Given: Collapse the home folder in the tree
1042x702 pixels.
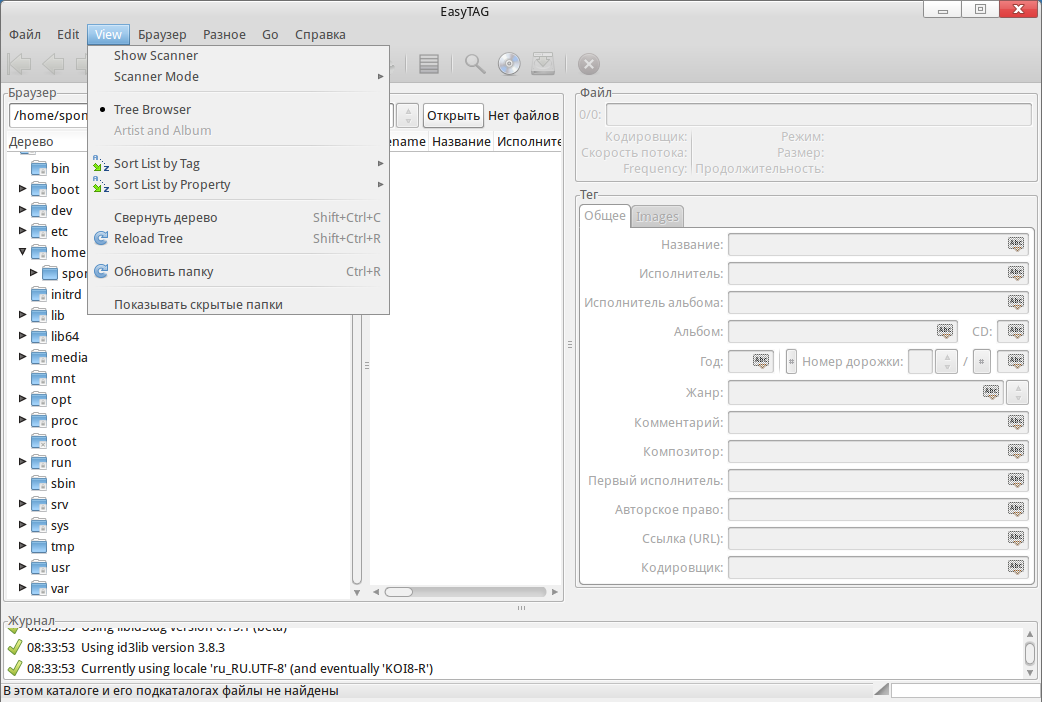Looking at the screenshot, I should click(23, 252).
